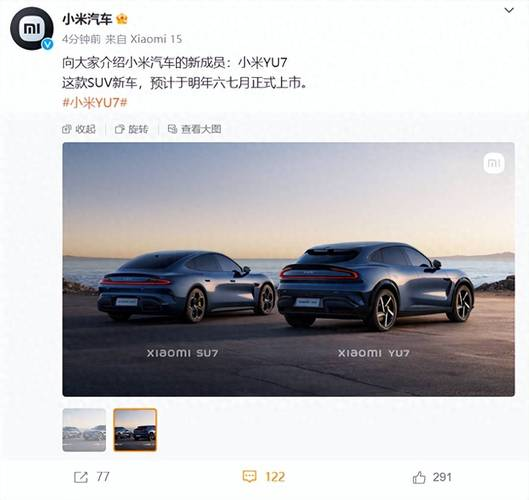The width and height of the screenshot is (529, 500).
Task: Click the main SU7 and YU7 photo
Action: pos(288,269)
